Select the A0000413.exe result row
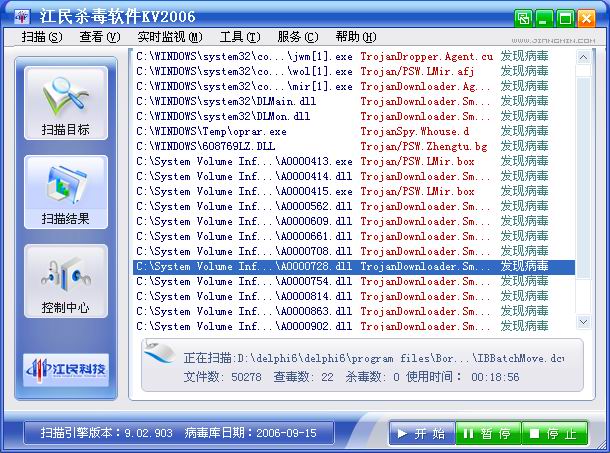This screenshot has height=453, width=610. (x=354, y=162)
